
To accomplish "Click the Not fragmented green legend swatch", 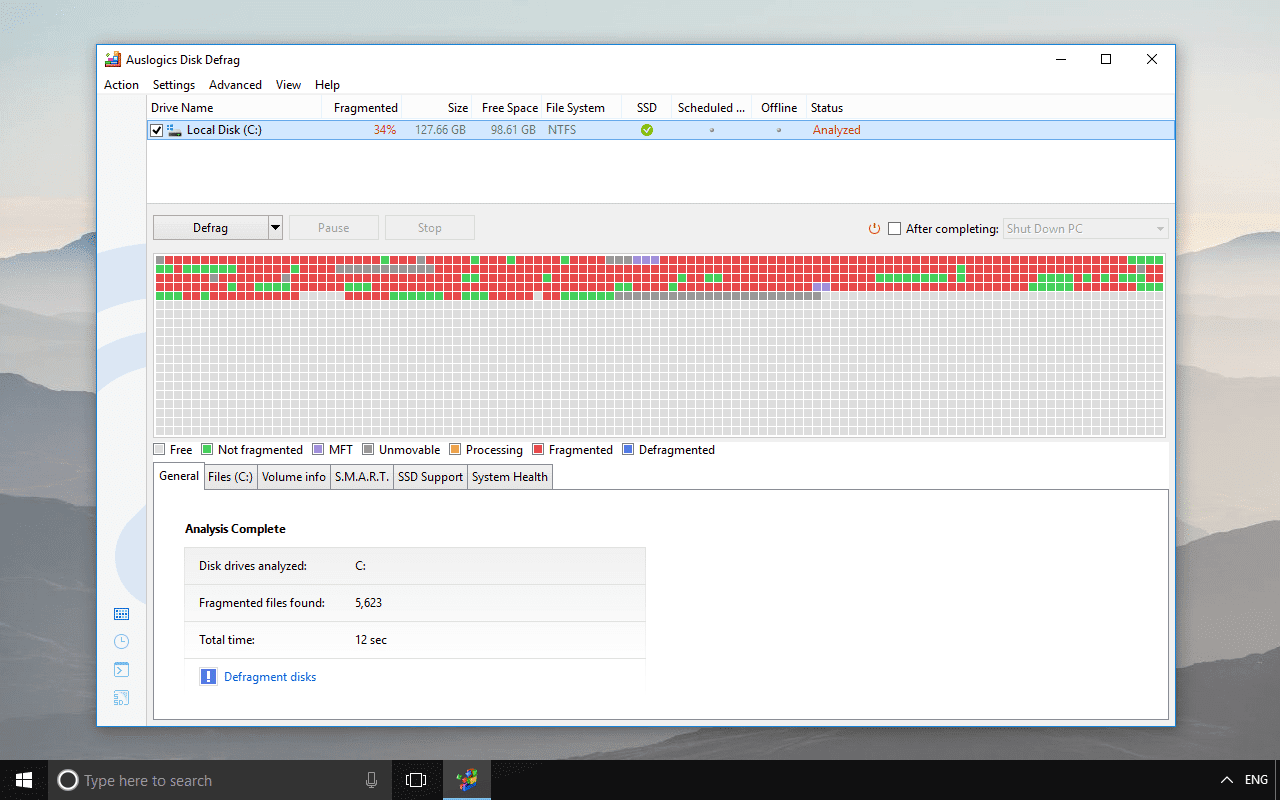I will pyautogui.click(x=207, y=450).
